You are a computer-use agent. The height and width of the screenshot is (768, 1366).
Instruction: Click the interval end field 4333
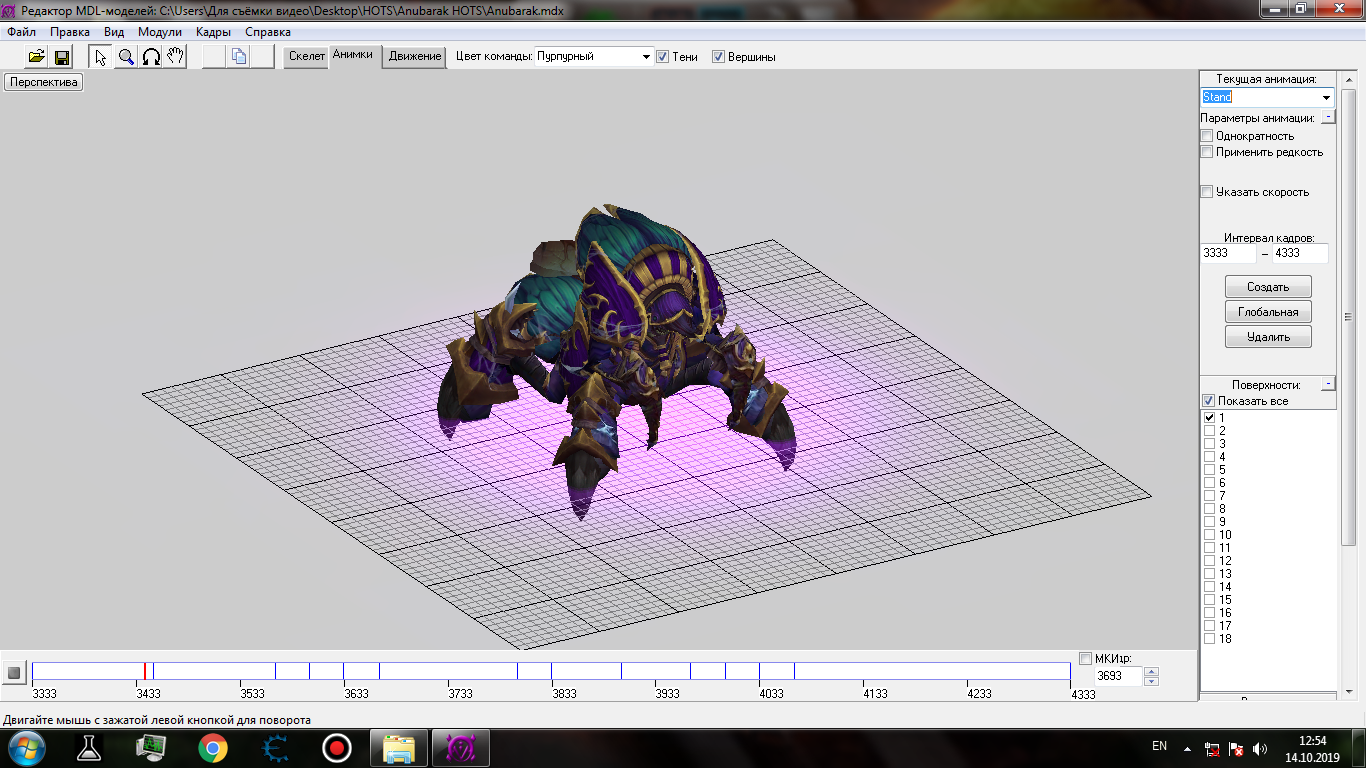tap(1300, 253)
